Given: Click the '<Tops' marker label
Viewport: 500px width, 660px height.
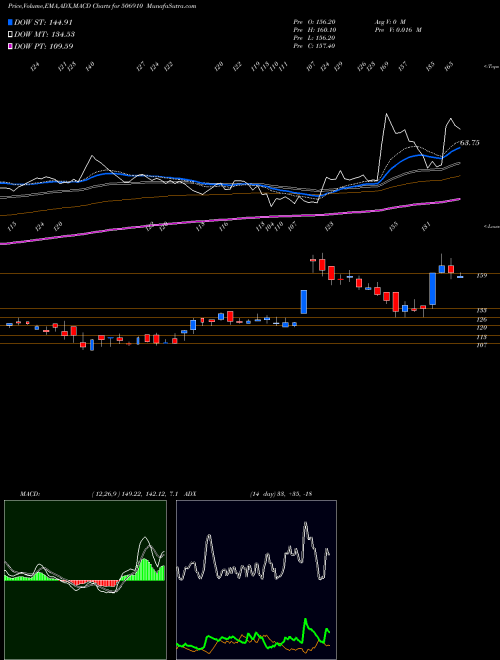Looking at the screenshot, I should click(x=491, y=67).
